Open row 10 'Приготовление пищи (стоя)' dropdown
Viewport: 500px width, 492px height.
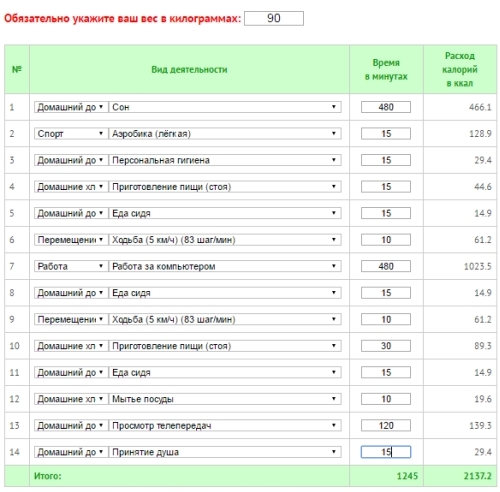pyautogui.click(x=225, y=346)
